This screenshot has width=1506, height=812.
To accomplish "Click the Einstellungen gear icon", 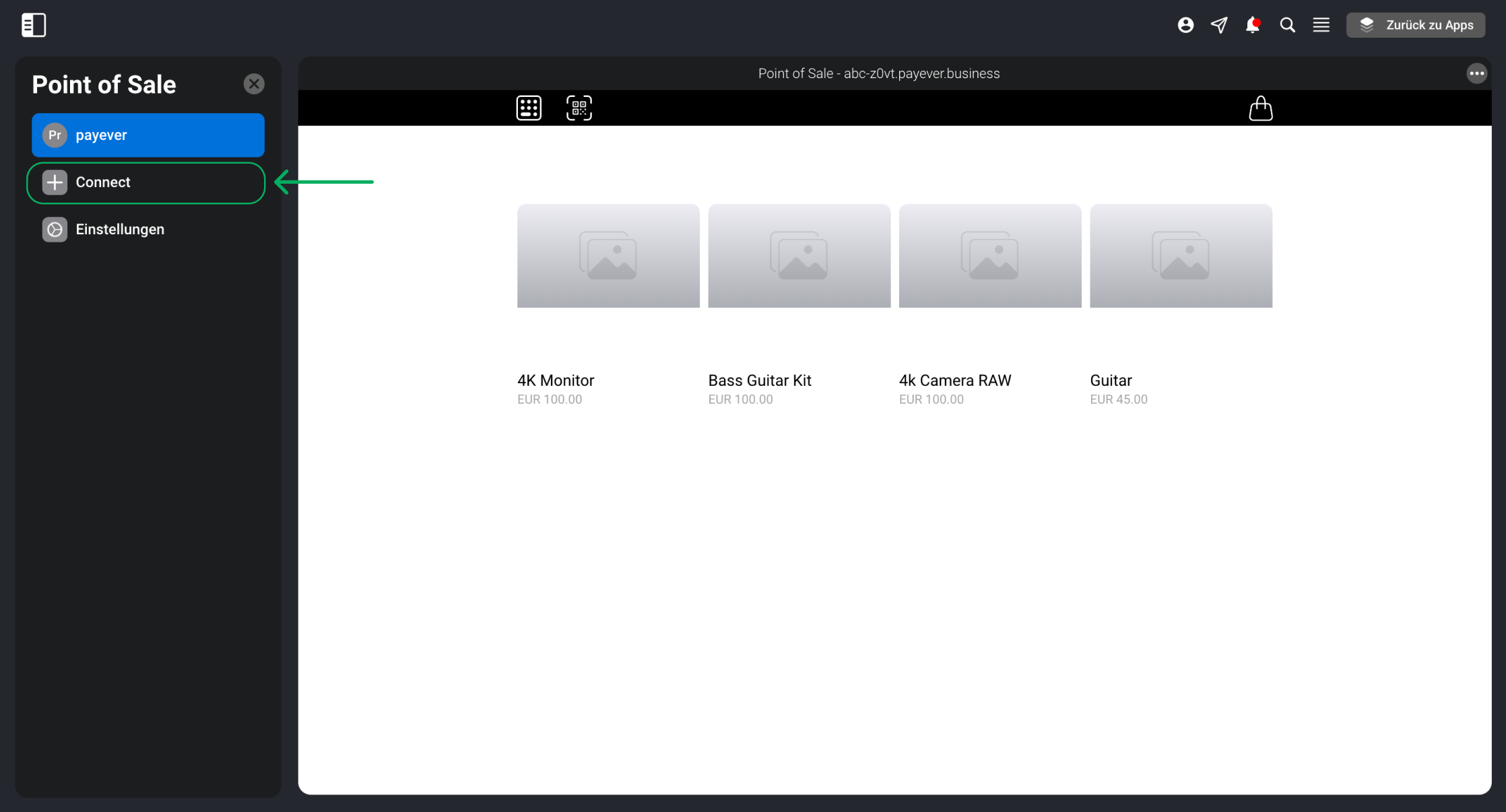I will (x=55, y=230).
